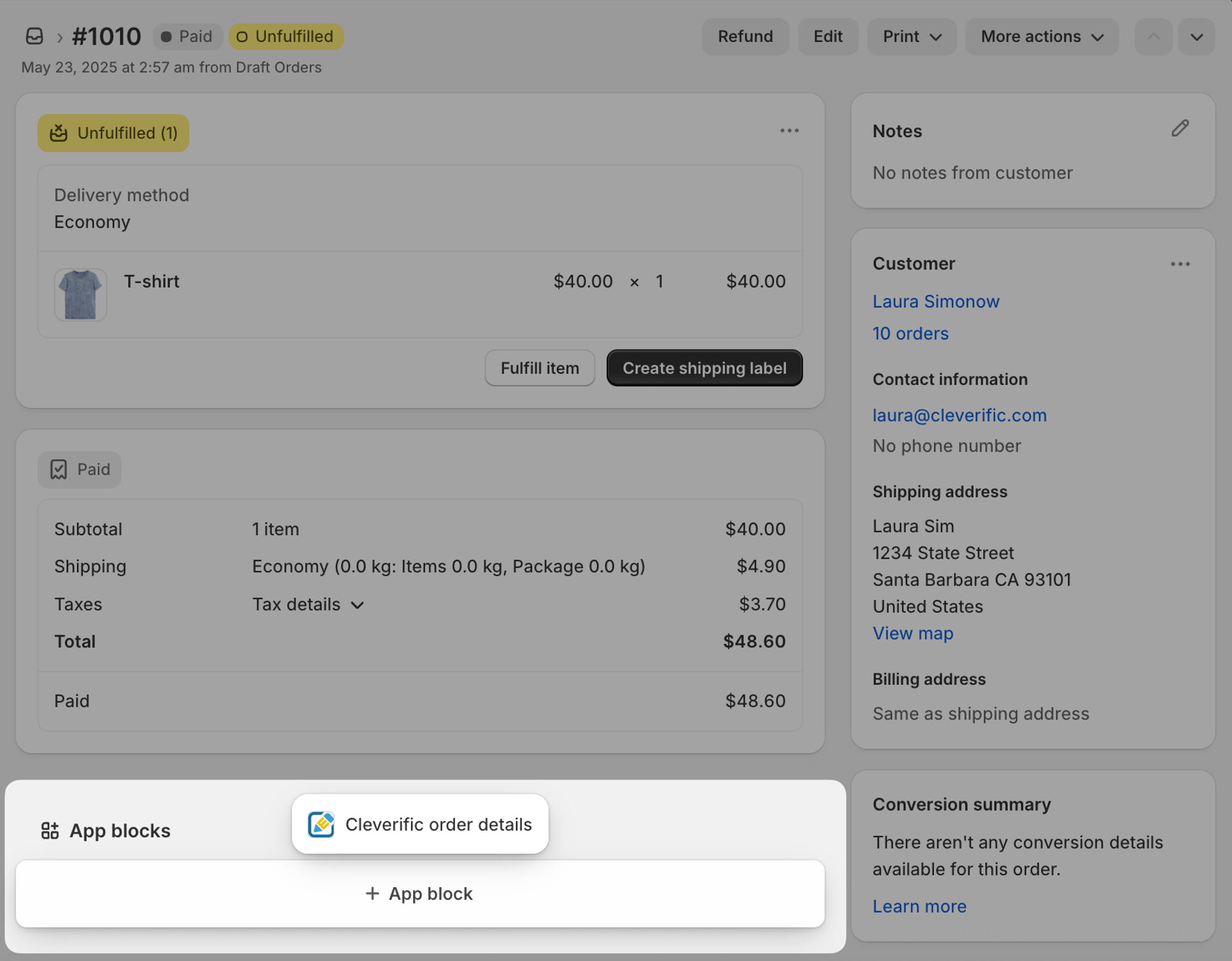Image resolution: width=1232 pixels, height=961 pixels.
Task: Click the Create shipping label button
Action: (x=704, y=368)
